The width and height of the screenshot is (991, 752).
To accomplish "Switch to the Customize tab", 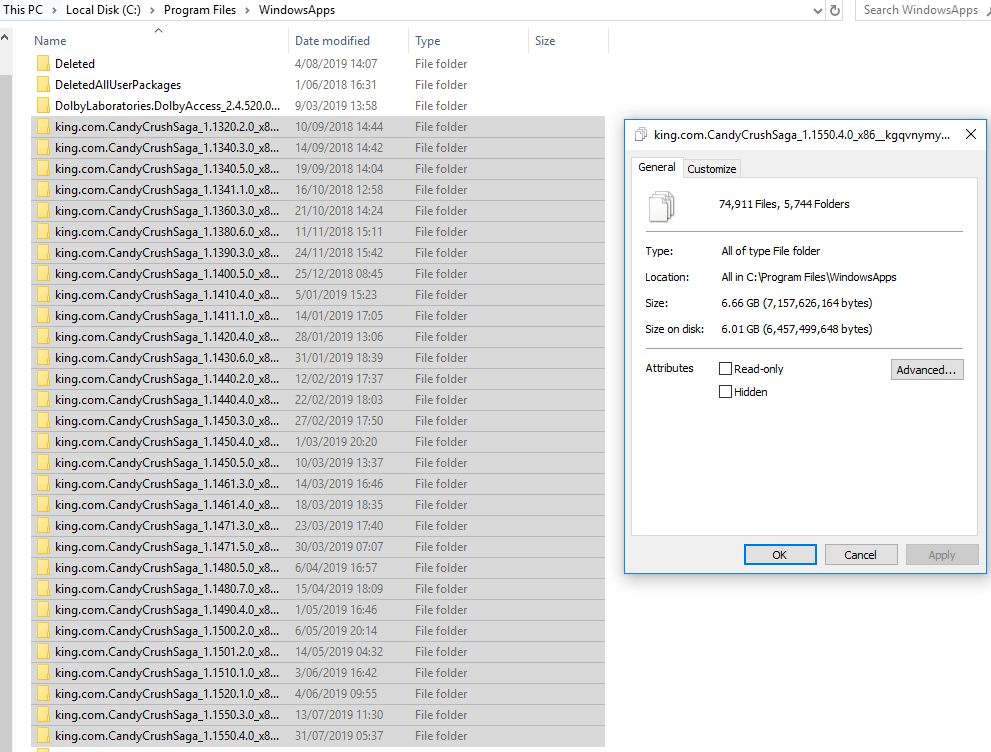I will point(712,169).
